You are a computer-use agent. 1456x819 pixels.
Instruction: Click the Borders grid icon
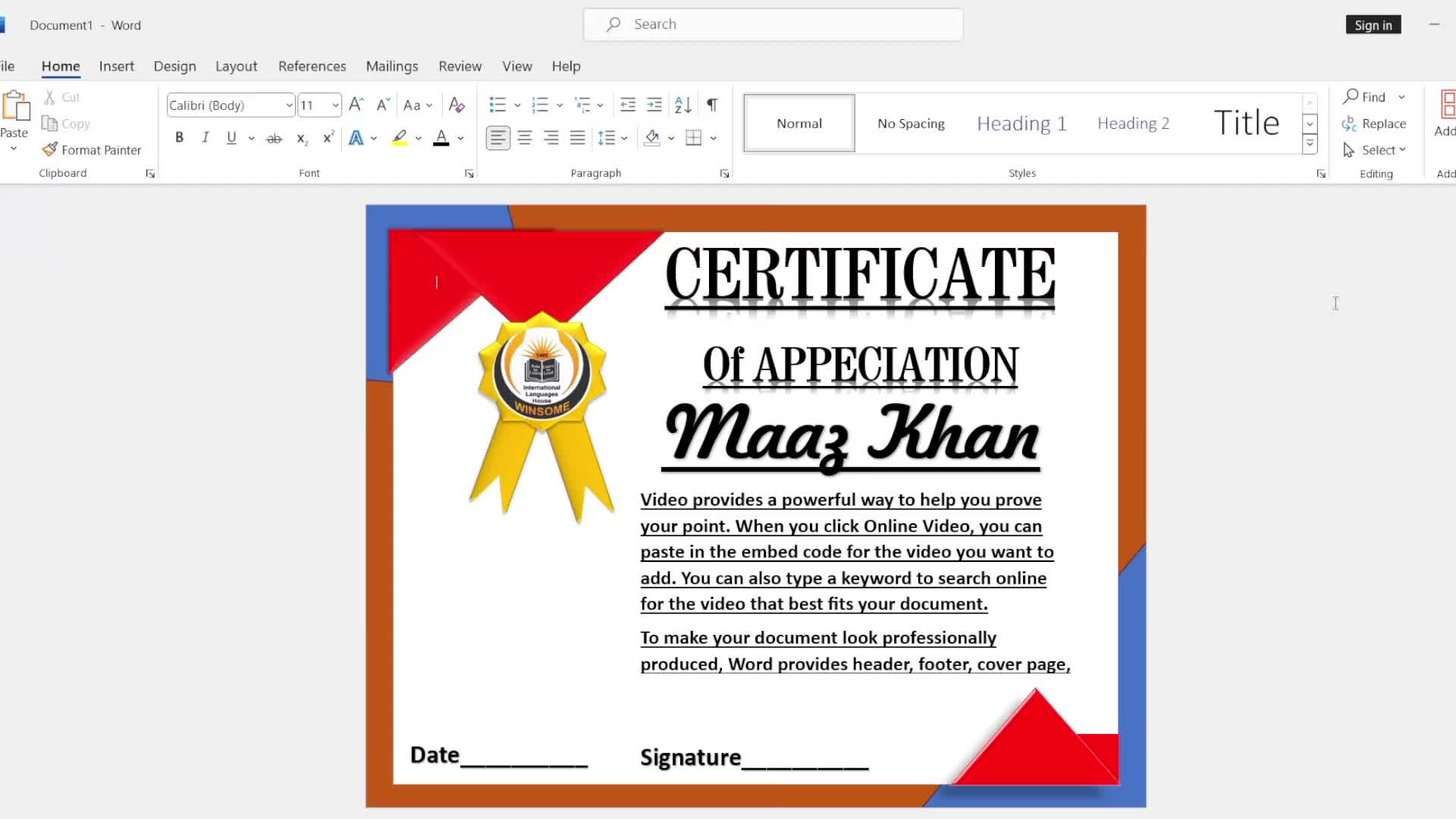(x=693, y=138)
